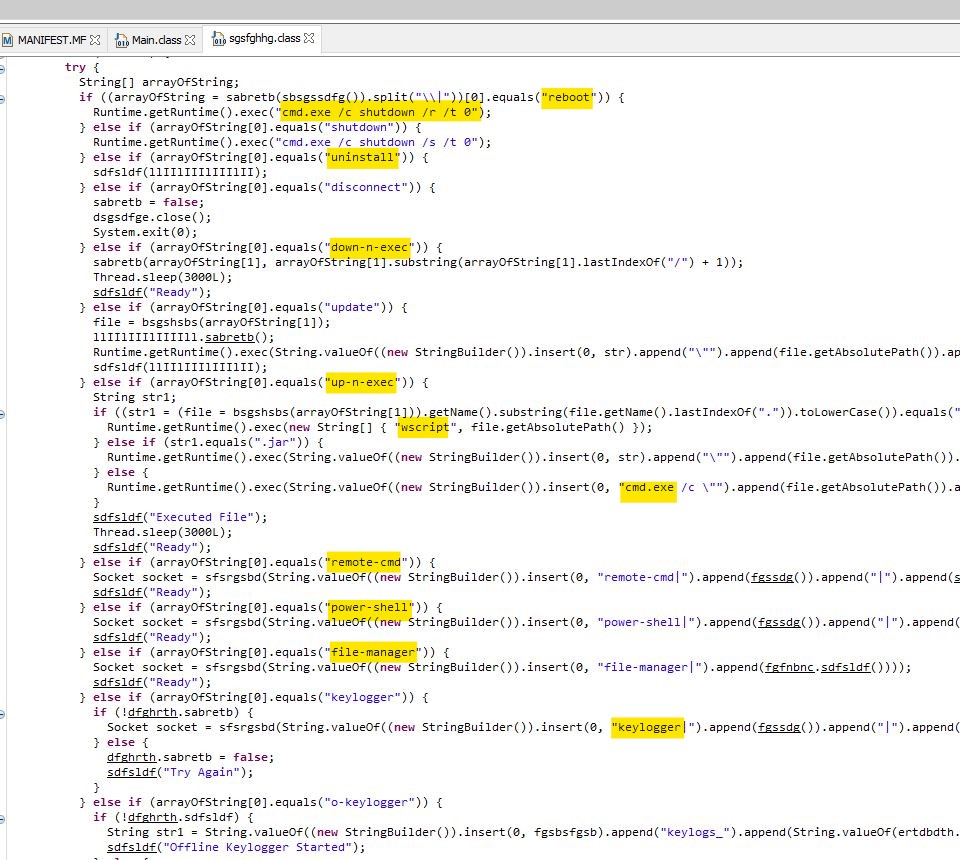Collapse the fold marker beside if (!dfghrth.sabretb)
This screenshot has width=960, height=860.
click(x=2, y=713)
